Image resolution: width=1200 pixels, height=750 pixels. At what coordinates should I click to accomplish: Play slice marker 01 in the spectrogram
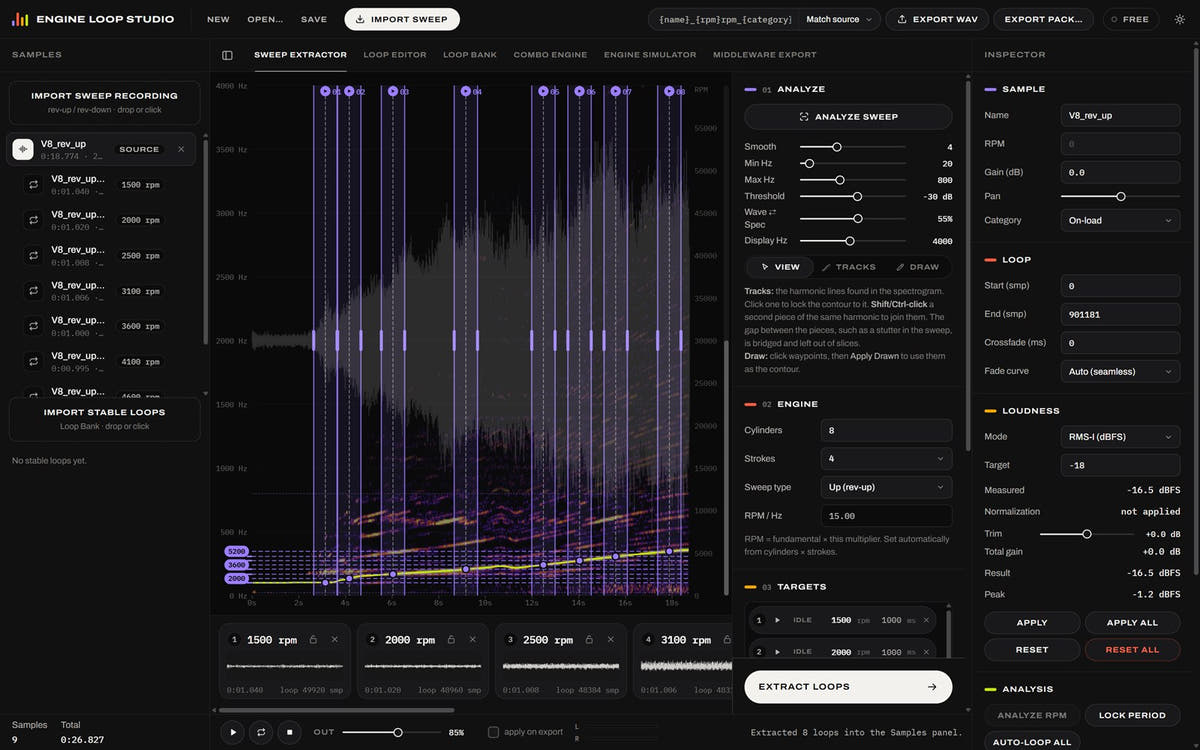point(325,91)
